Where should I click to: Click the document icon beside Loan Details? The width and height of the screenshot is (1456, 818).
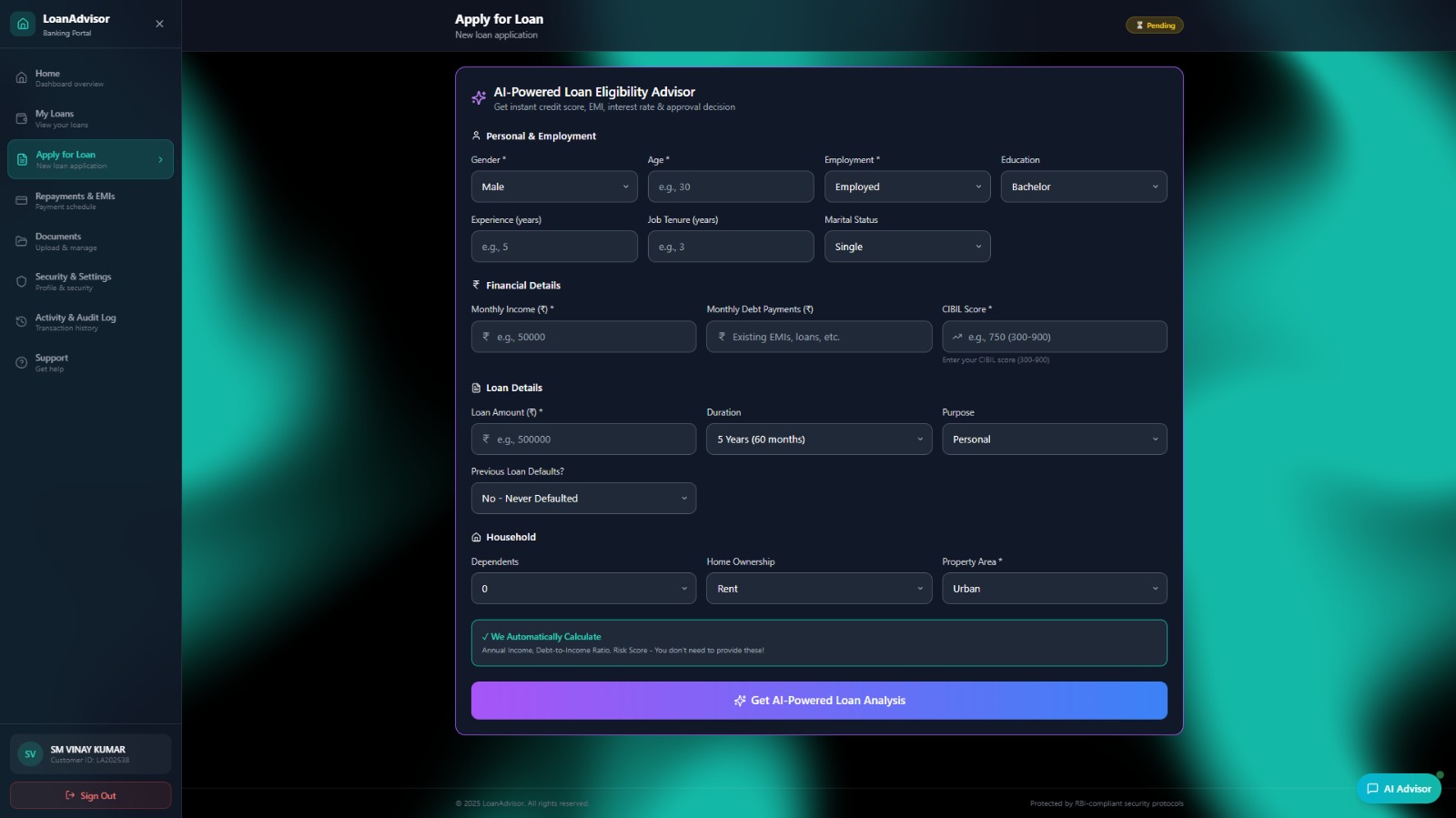coord(476,388)
